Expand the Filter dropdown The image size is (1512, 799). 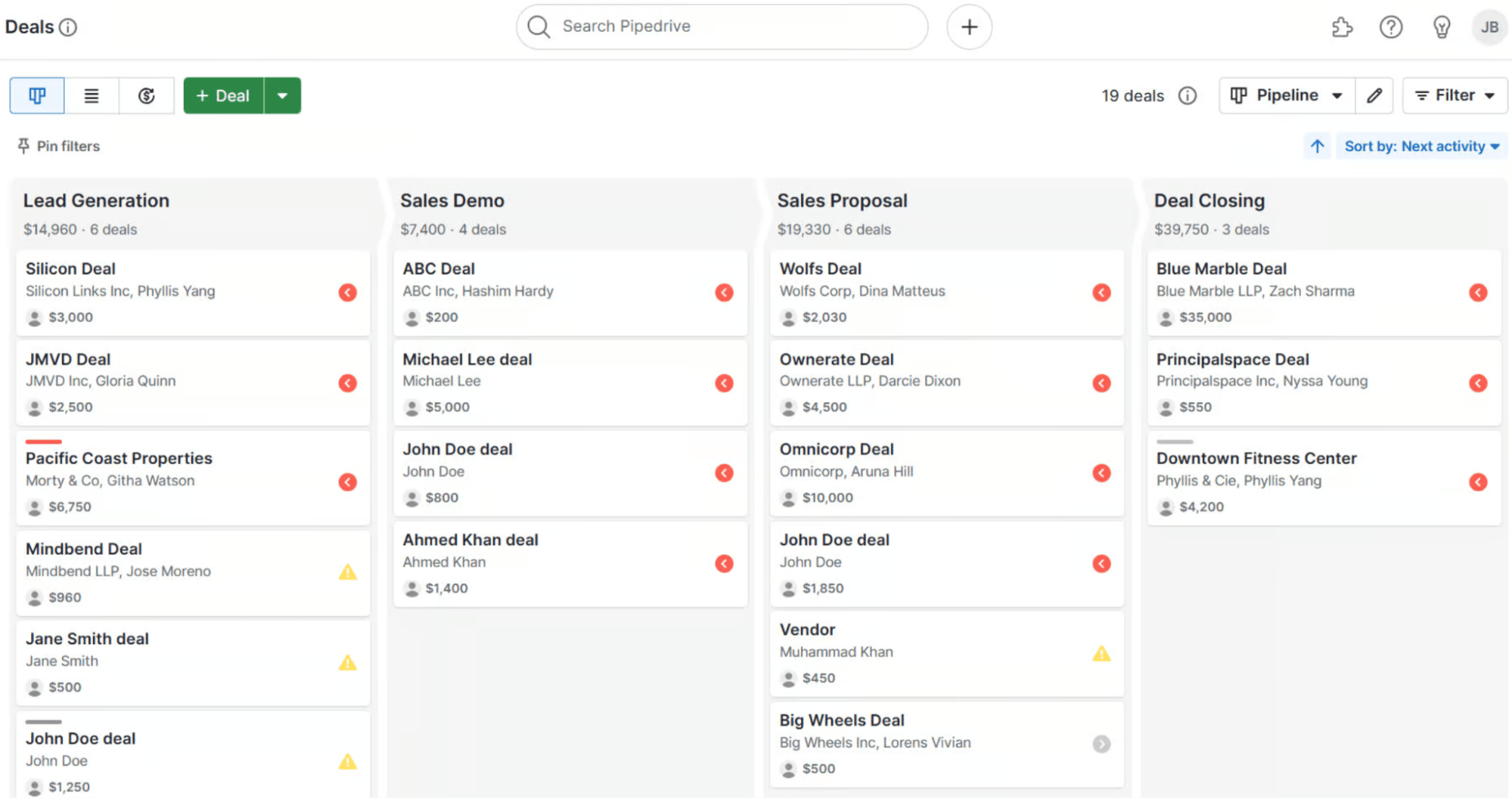pos(1454,96)
